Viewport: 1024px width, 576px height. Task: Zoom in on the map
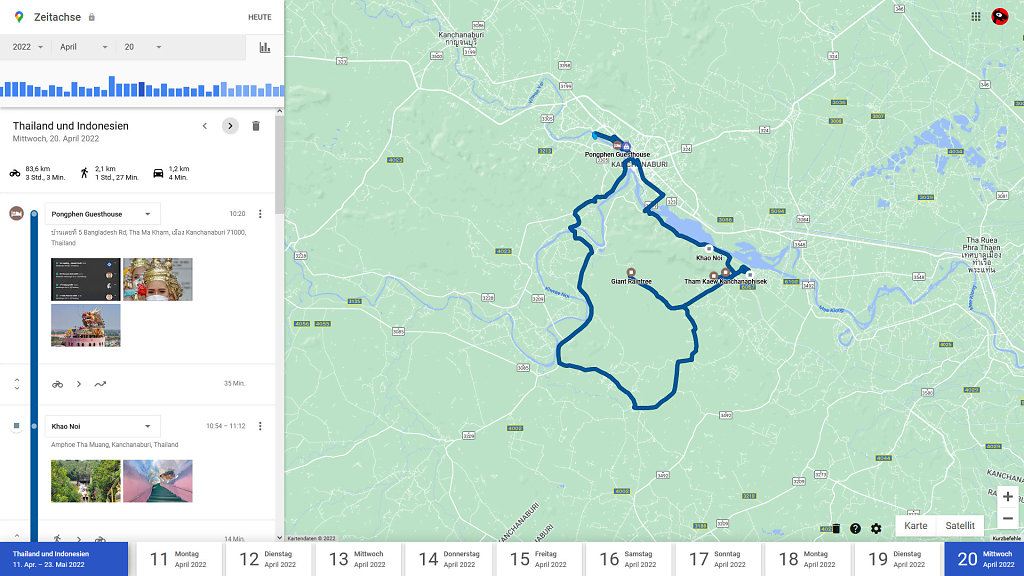point(1008,497)
